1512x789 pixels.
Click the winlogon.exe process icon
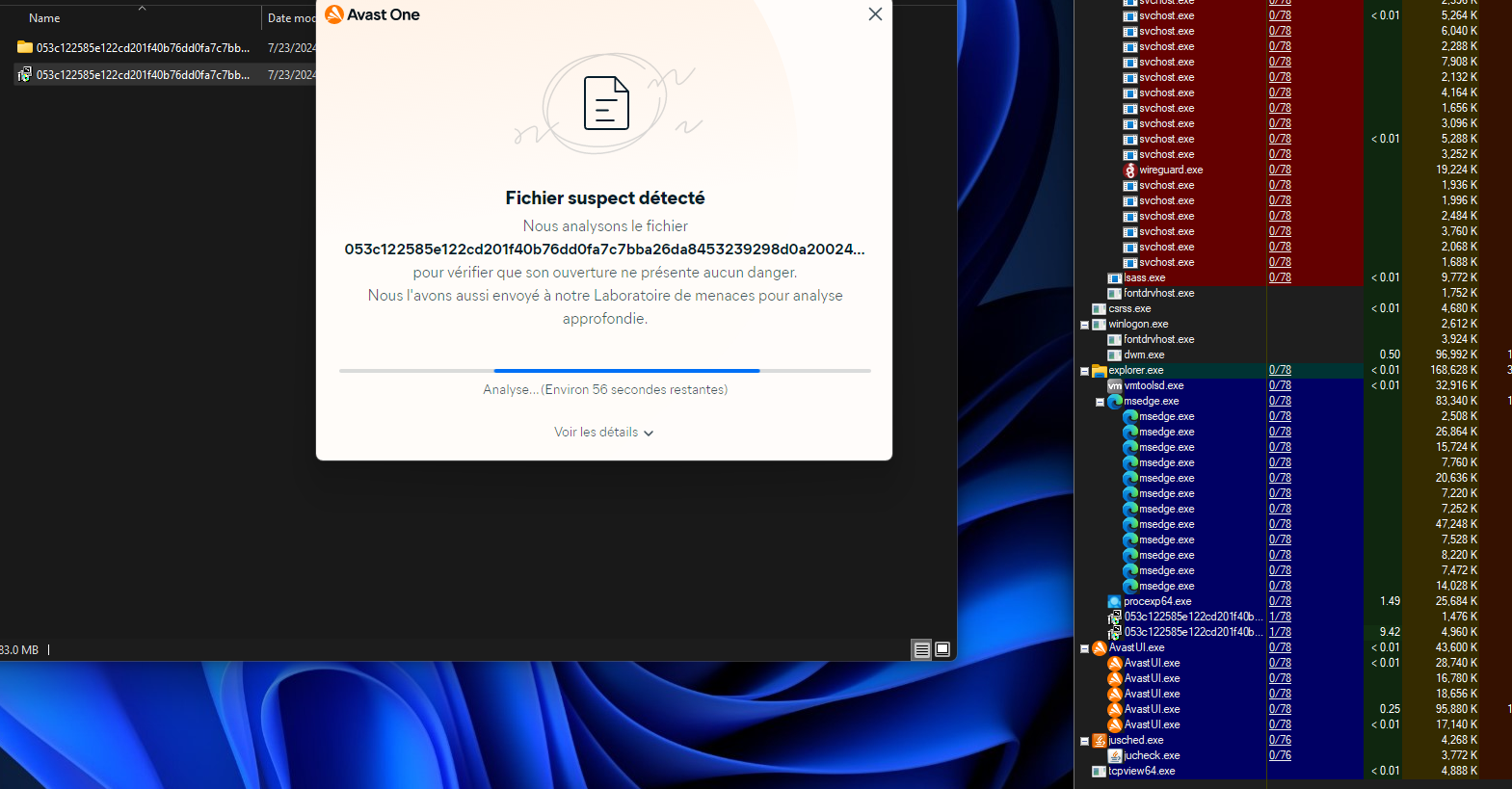tap(1099, 324)
